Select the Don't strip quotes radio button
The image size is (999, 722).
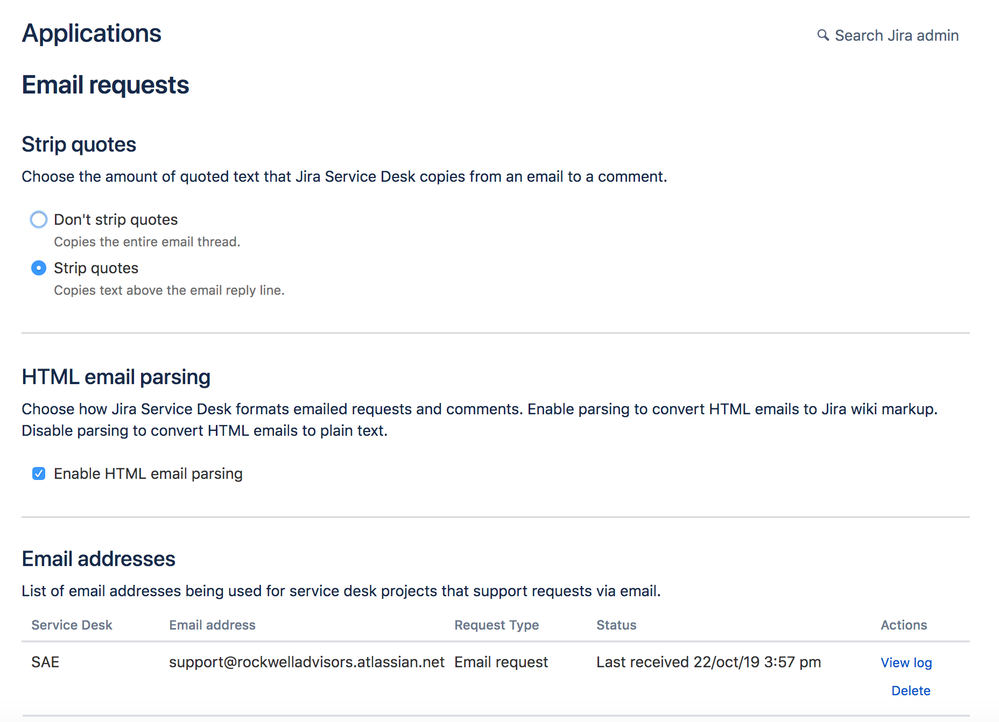[x=39, y=220]
